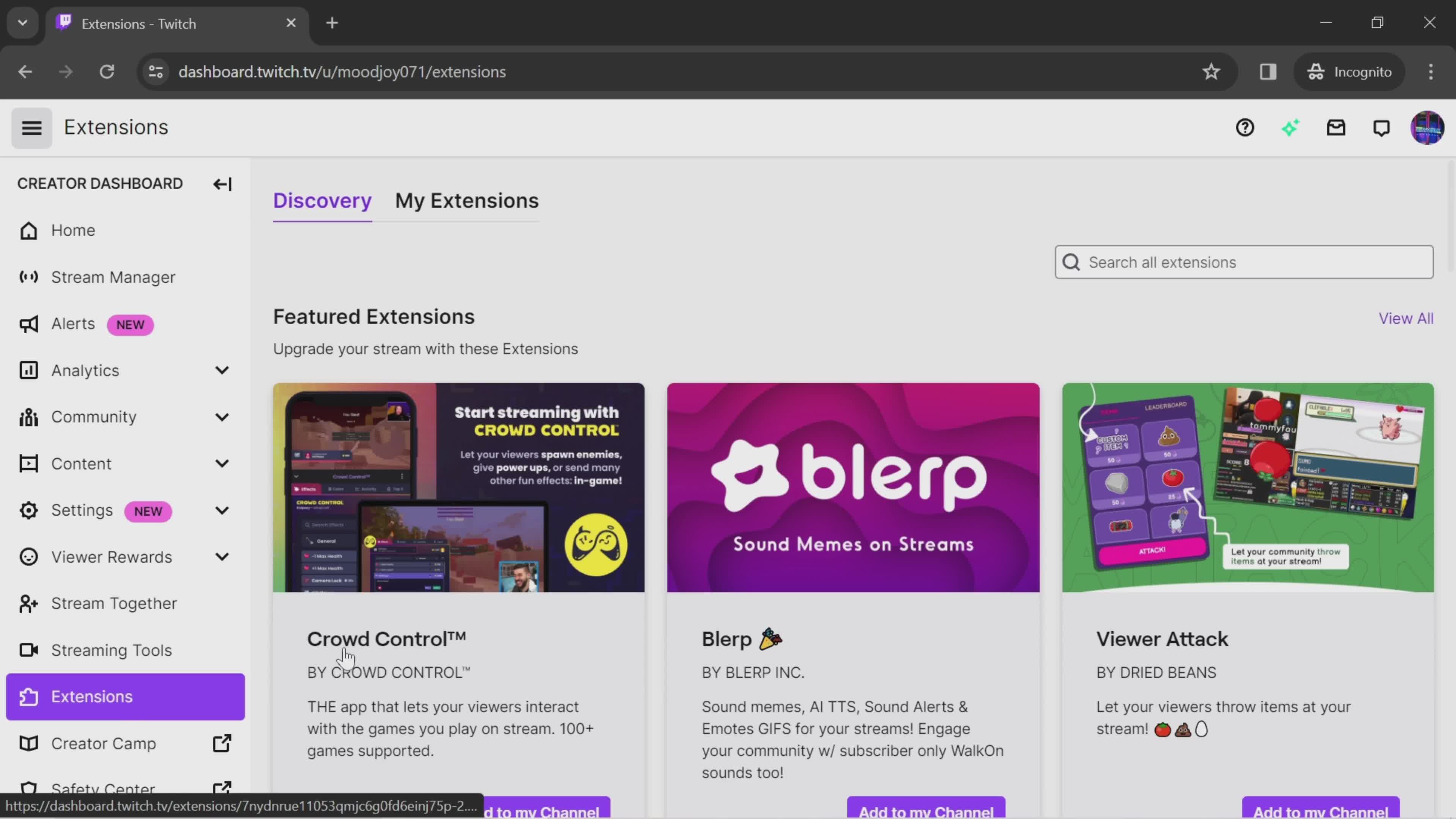Open the Crowd Control™ title link
The width and height of the screenshot is (1456, 819).
pyautogui.click(x=387, y=639)
